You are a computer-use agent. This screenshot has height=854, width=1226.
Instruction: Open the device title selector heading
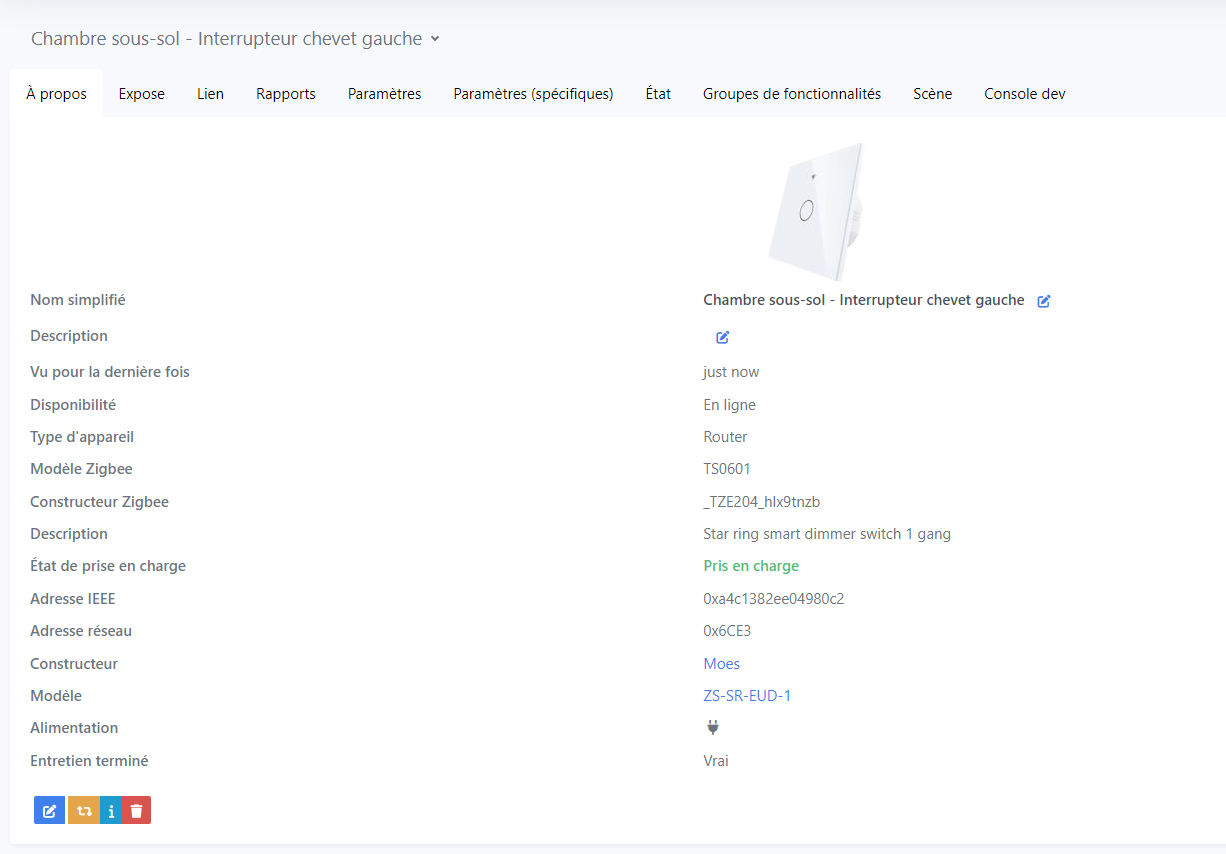pos(226,39)
